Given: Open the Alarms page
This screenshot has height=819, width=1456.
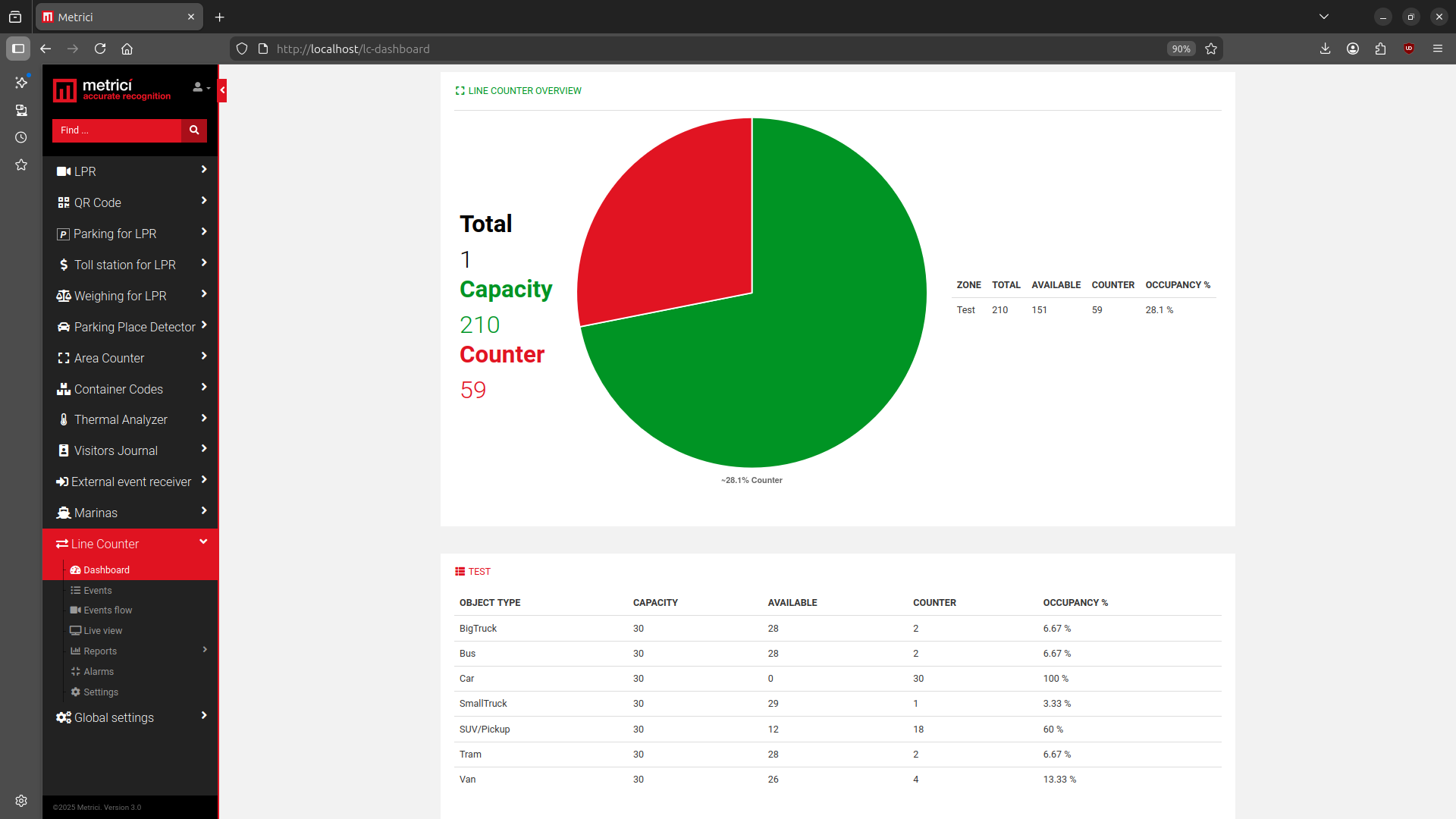Looking at the screenshot, I should (x=98, y=672).
